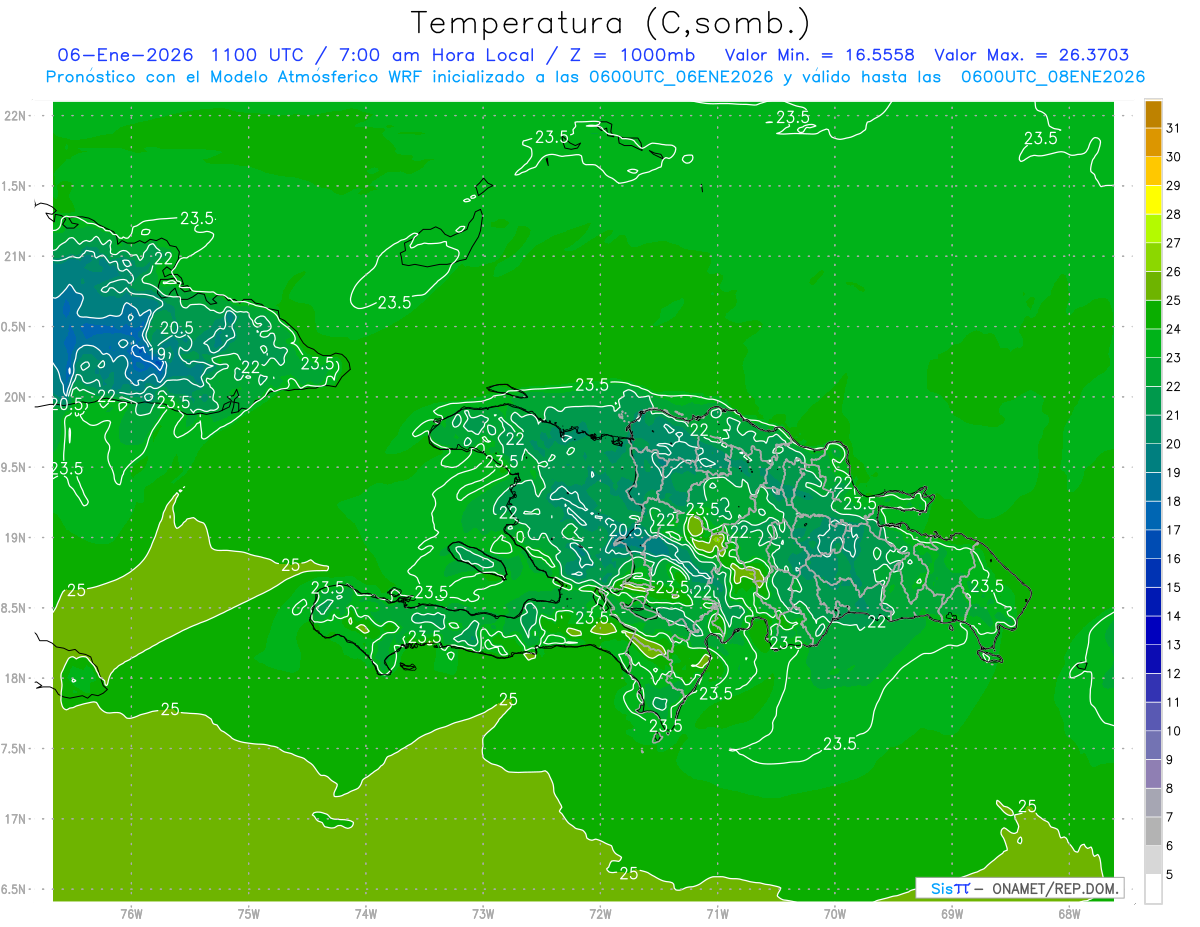Click the legend swatch between 23 and 24
This screenshot has width=1200, height=927.
tap(1153, 343)
